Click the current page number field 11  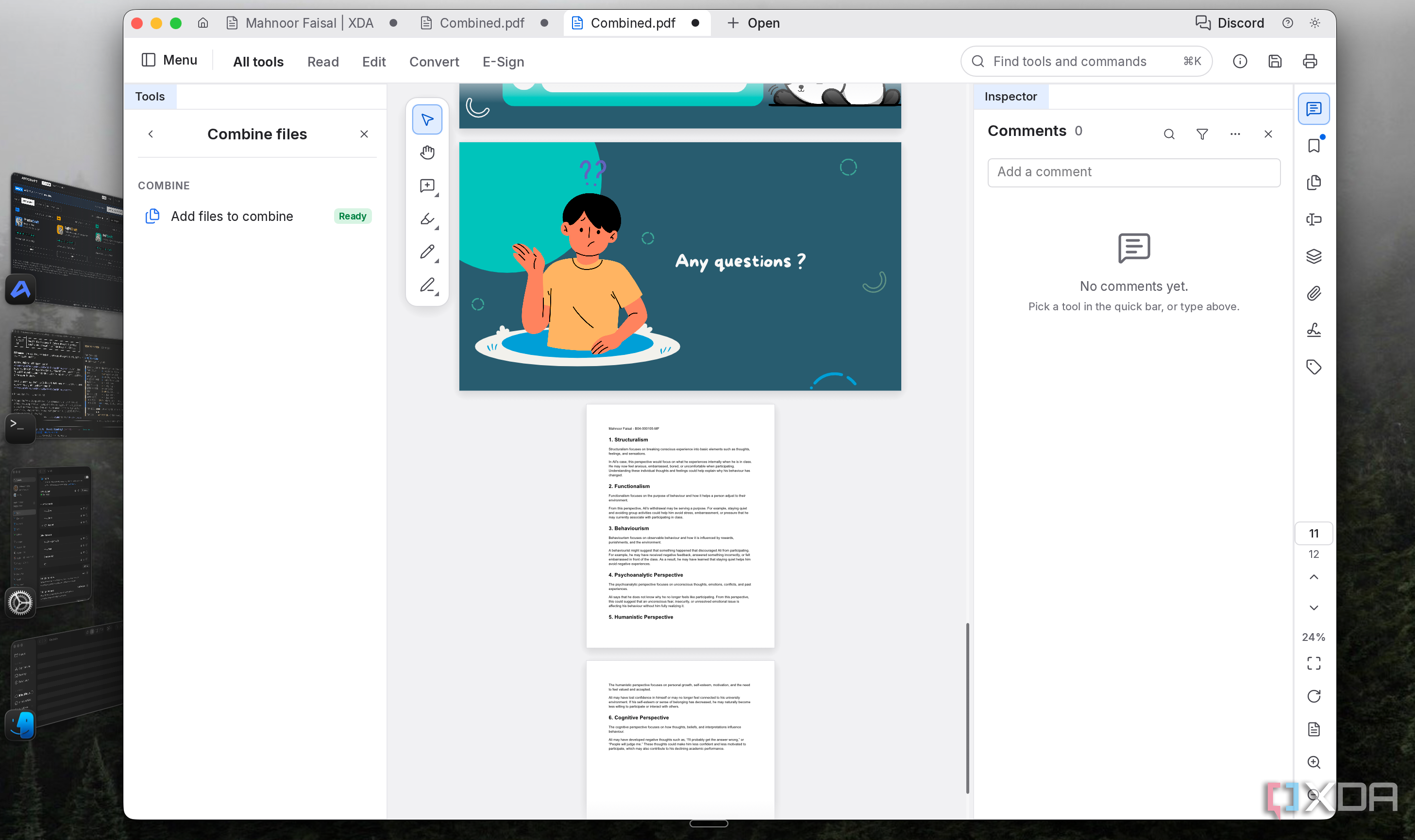coord(1314,533)
